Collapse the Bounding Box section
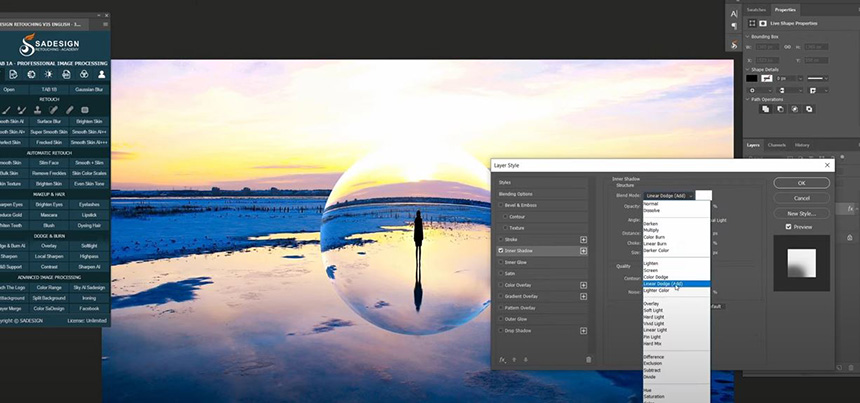 coord(747,36)
